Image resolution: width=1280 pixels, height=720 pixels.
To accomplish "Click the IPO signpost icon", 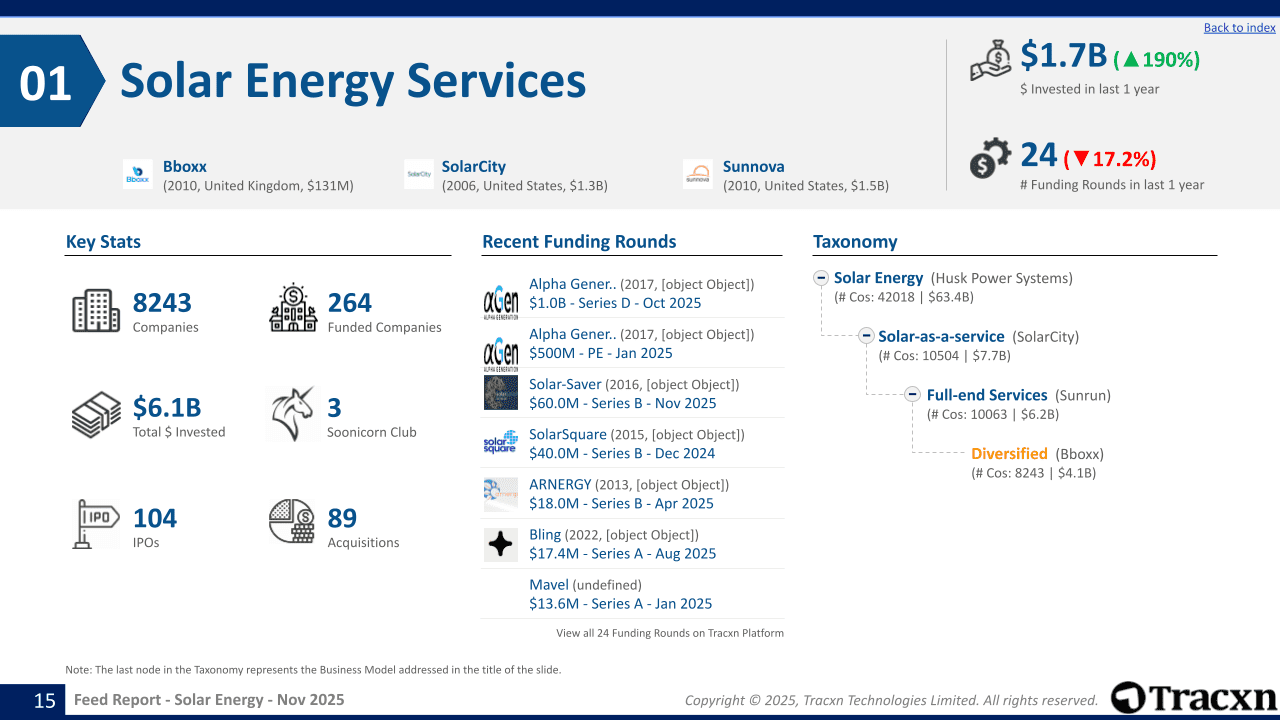I will 96,524.
